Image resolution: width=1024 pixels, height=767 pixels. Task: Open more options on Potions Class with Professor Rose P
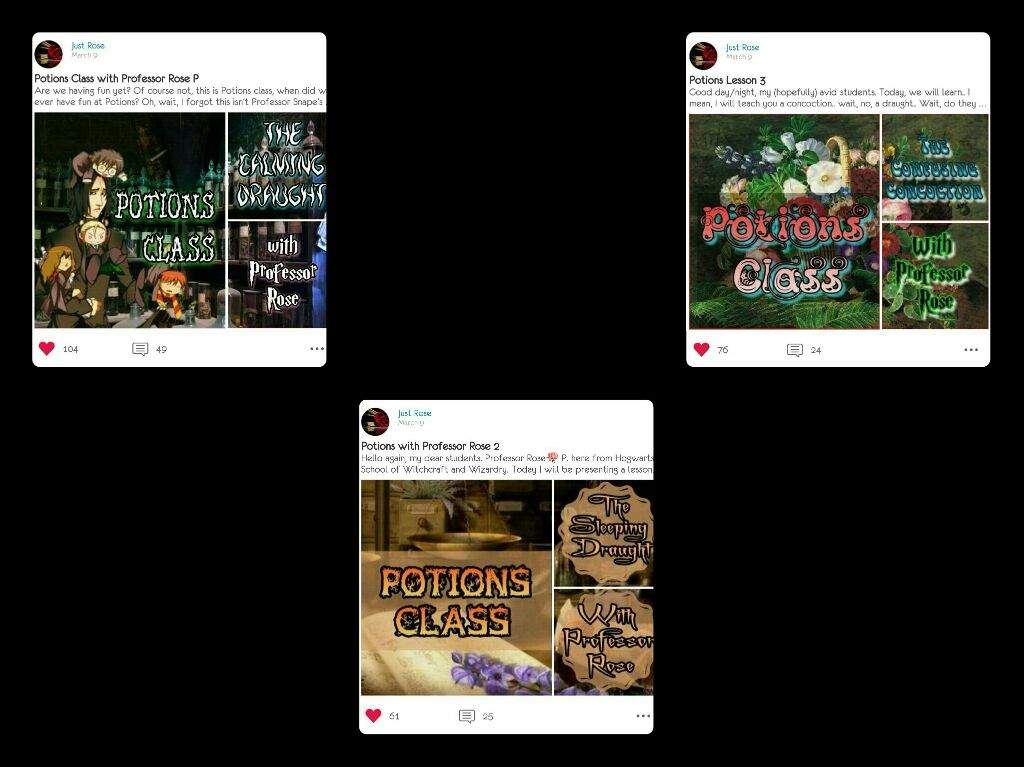click(317, 349)
